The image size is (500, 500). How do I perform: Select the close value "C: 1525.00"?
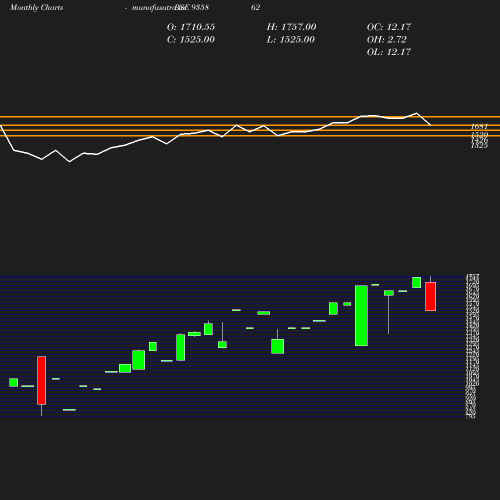click(191, 39)
